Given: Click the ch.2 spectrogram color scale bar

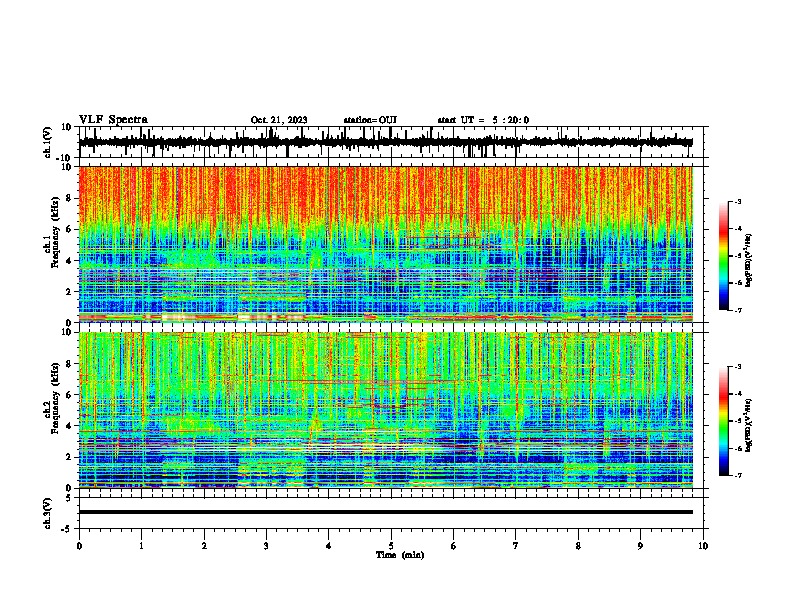Looking at the screenshot, I should pos(723,421).
